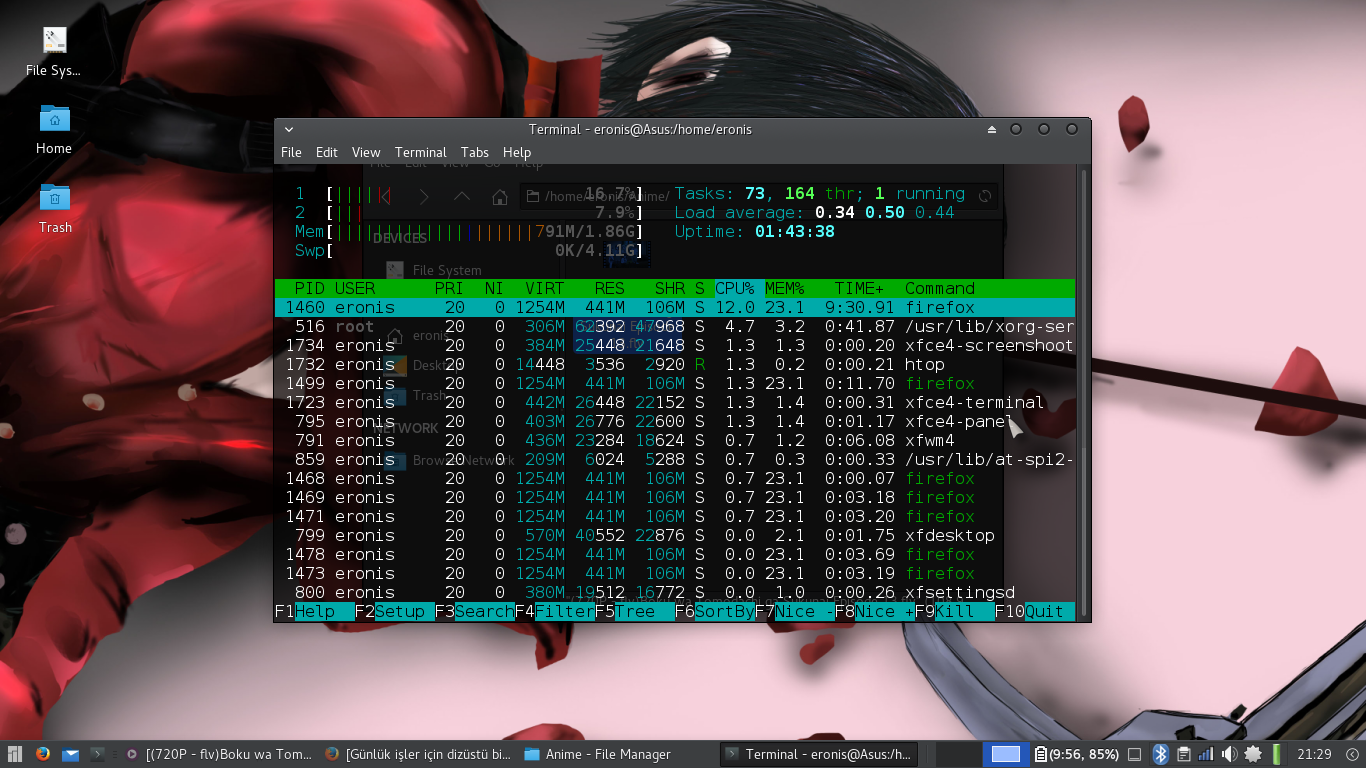Image resolution: width=1366 pixels, height=768 pixels.
Task: Open the Terminal window menu chevron
Action: pos(289,129)
